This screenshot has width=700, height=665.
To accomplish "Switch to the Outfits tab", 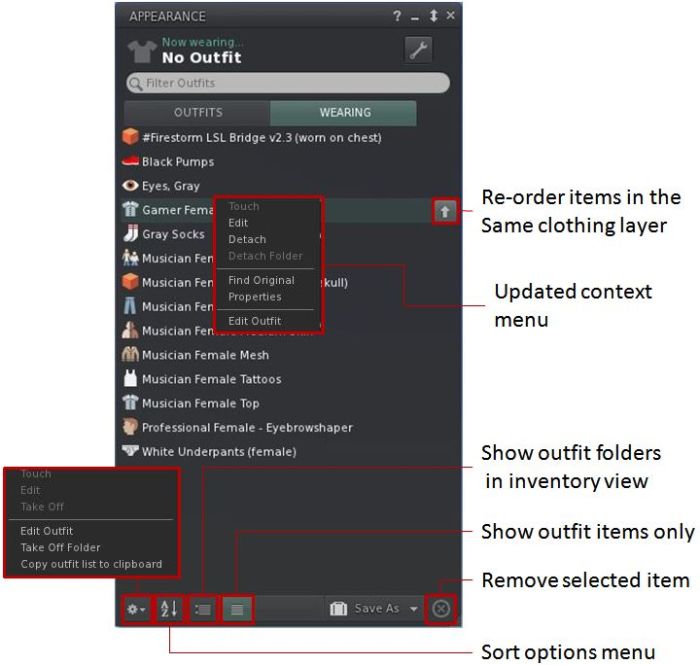I will click(x=198, y=113).
